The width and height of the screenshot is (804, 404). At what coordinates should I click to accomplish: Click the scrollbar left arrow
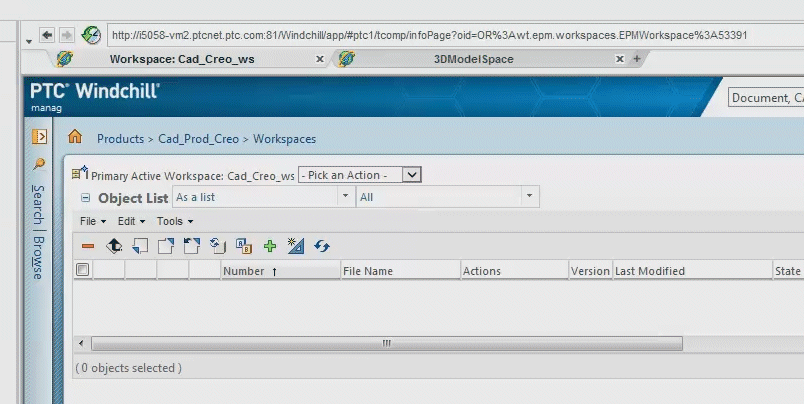pyautogui.click(x=81, y=343)
